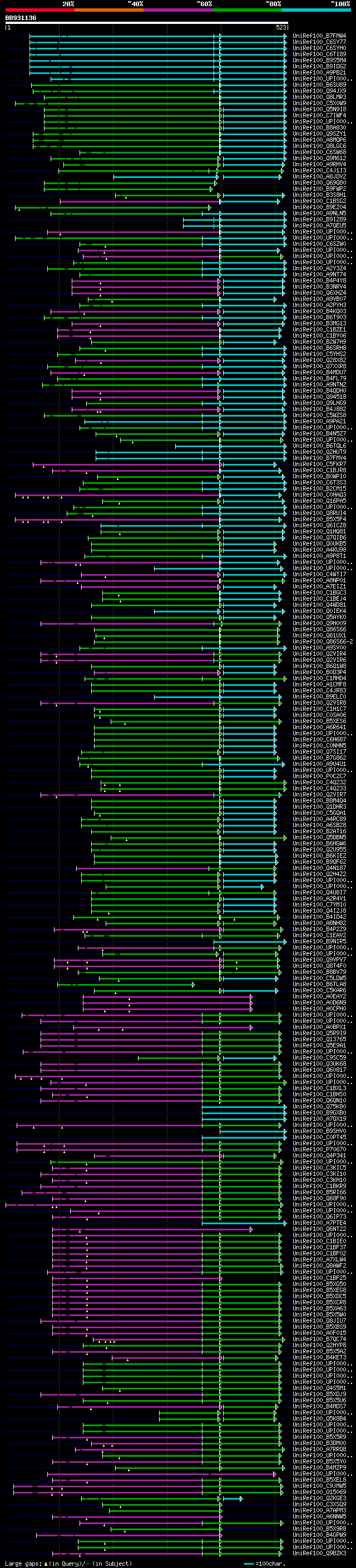Select UniRef100_B3S8H1 hit entry
This screenshot has width=356, height=1568.
[x=319, y=195]
